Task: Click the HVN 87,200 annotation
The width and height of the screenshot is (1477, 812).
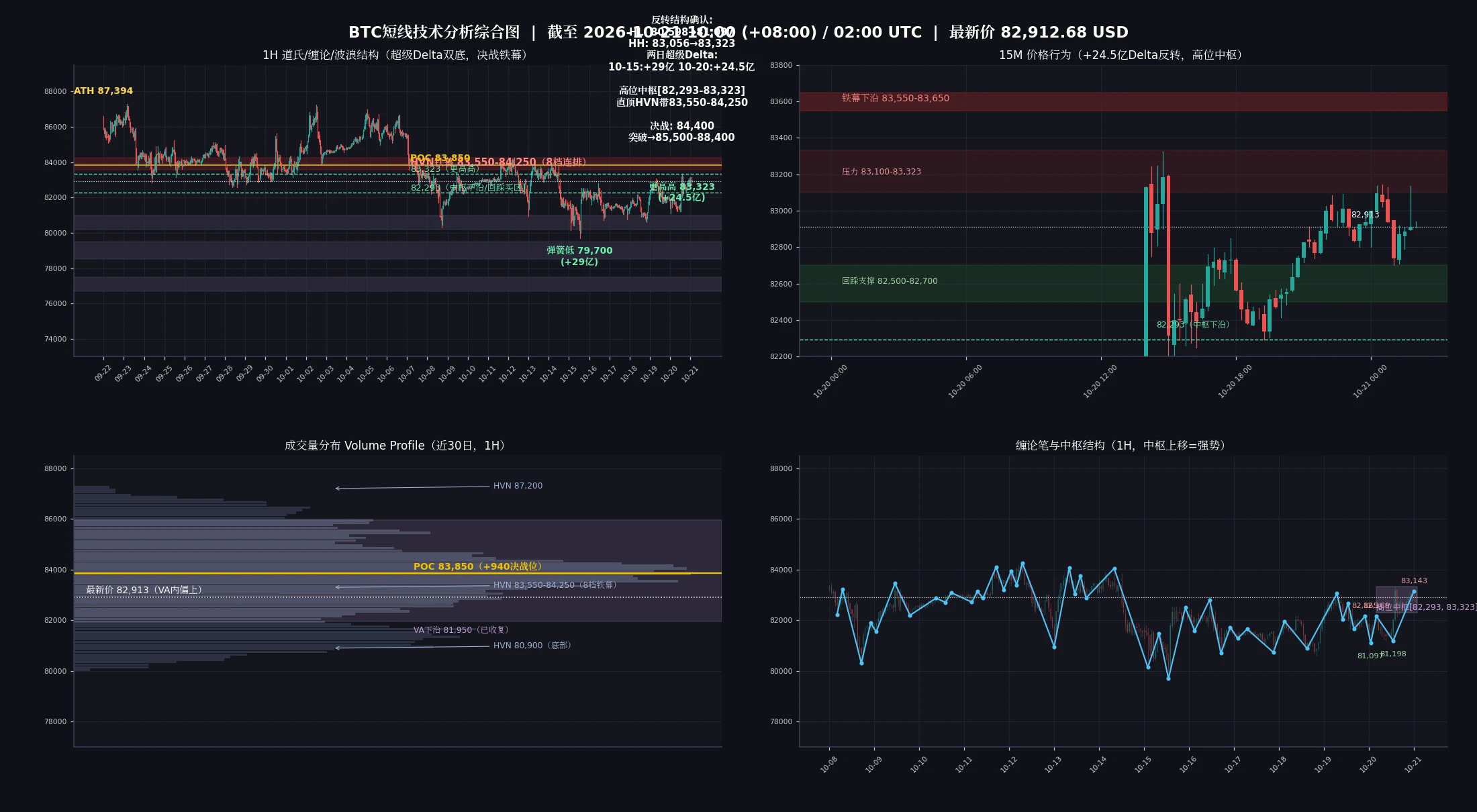Action: (518, 486)
